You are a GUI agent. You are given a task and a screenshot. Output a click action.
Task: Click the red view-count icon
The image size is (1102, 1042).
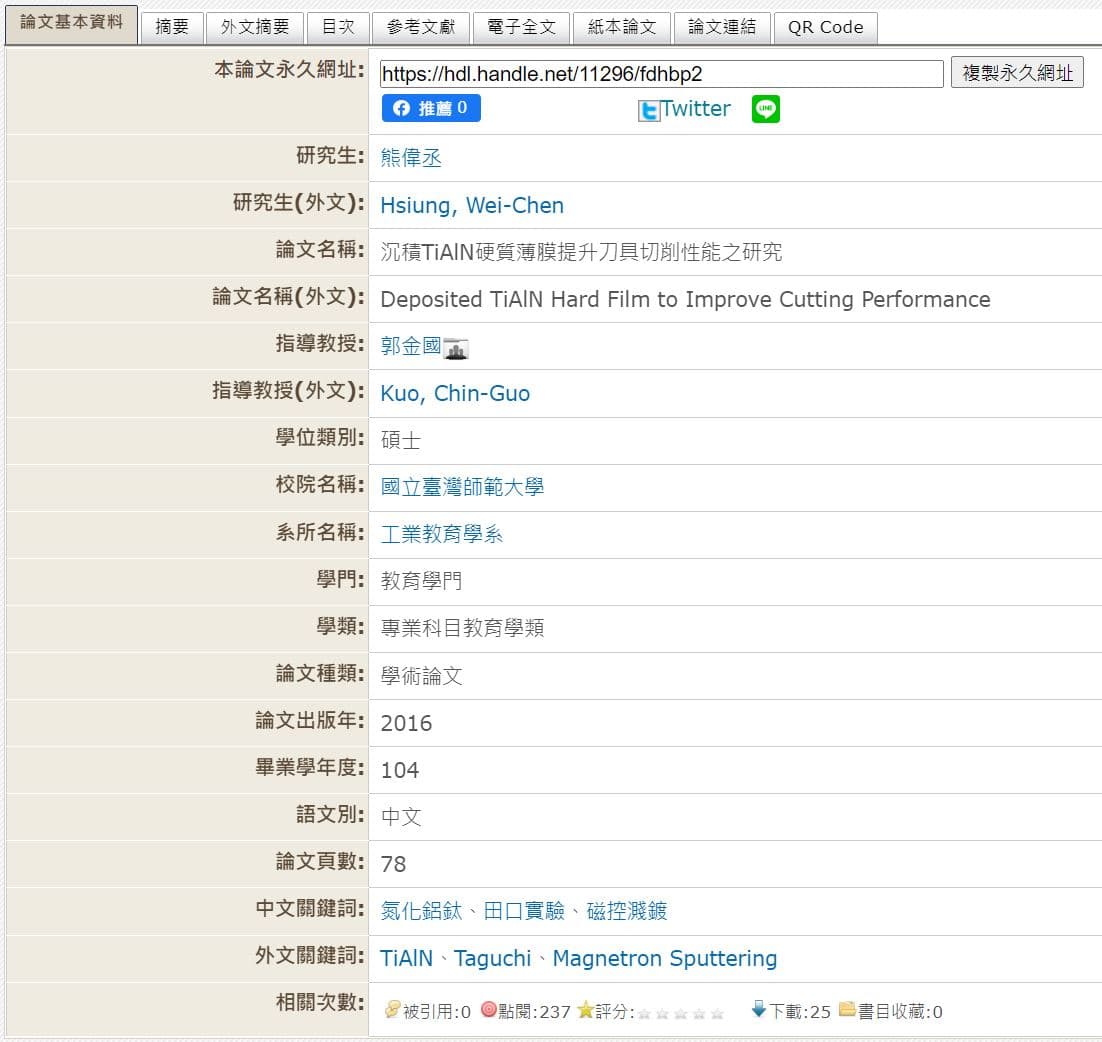488,1010
